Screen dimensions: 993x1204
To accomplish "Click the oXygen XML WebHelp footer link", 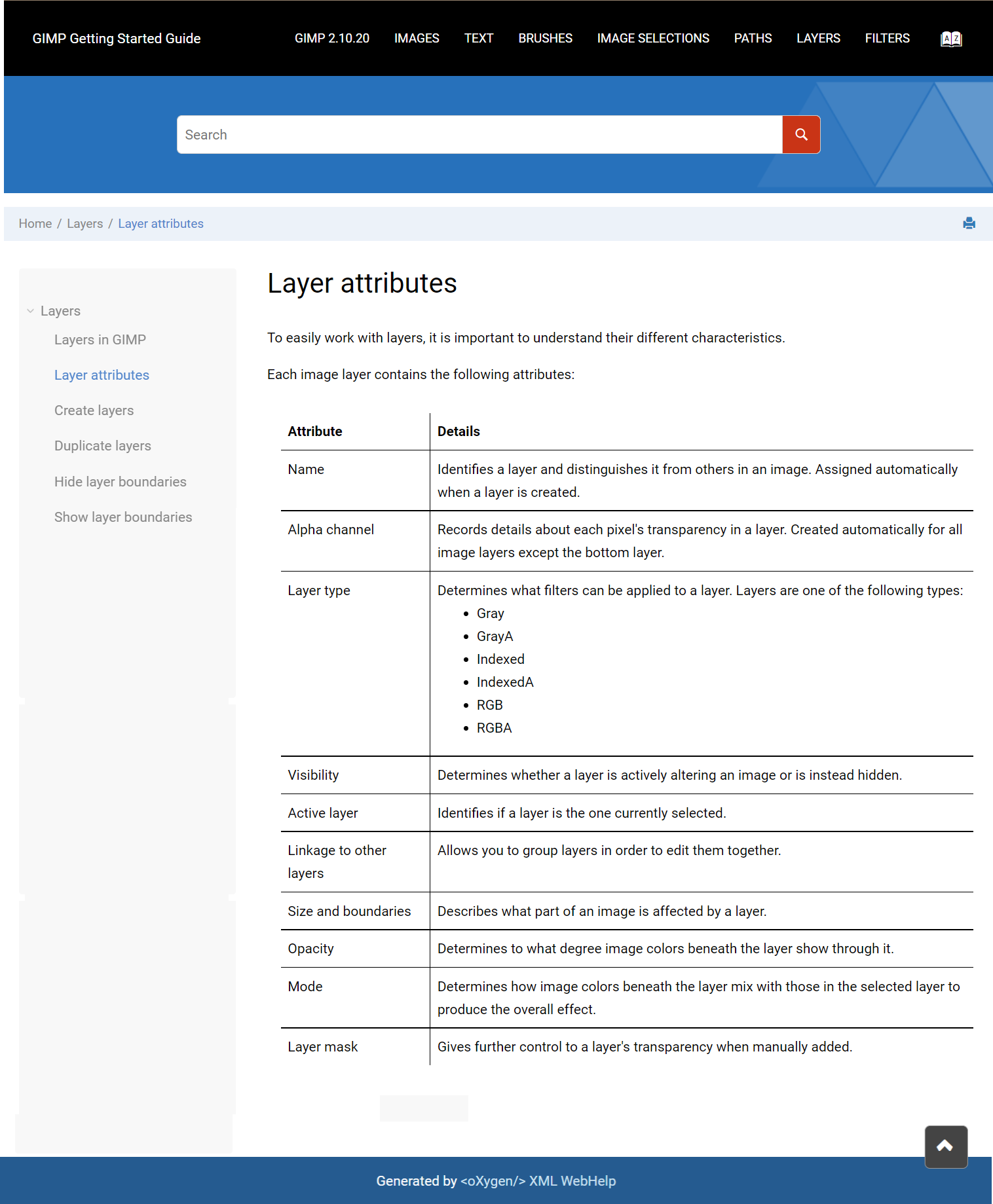I will coord(538,1181).
